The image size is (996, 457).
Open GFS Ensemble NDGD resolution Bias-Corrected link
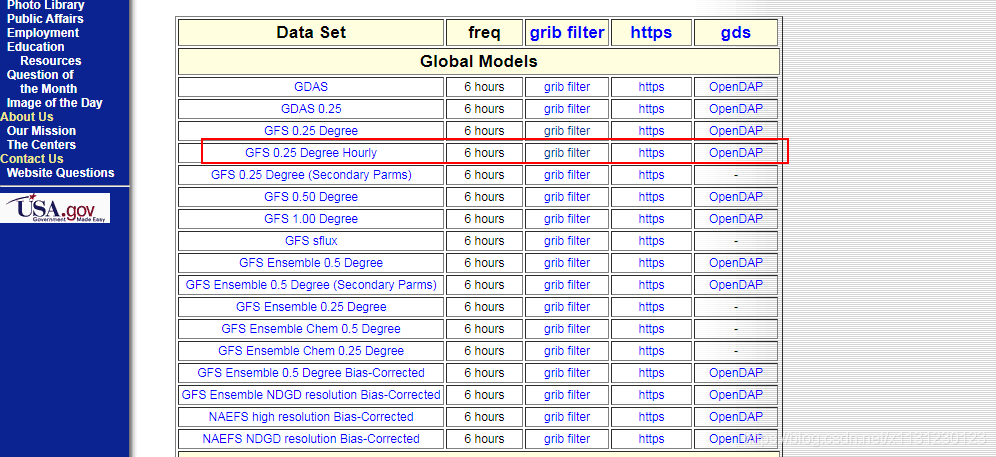click(x=311, y=395)
